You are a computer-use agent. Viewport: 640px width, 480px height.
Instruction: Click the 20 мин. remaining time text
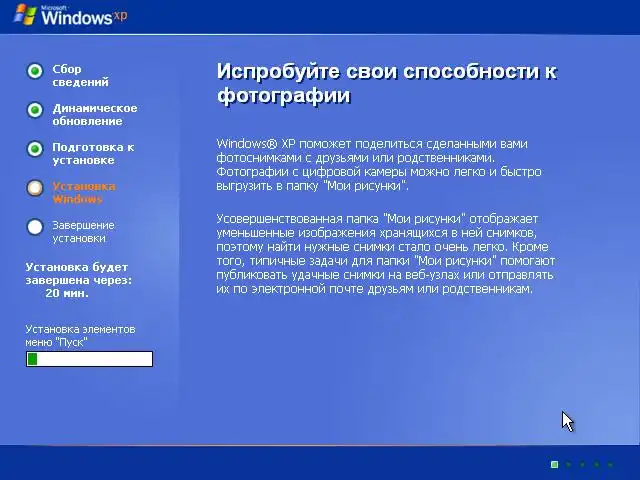[67, 293]
